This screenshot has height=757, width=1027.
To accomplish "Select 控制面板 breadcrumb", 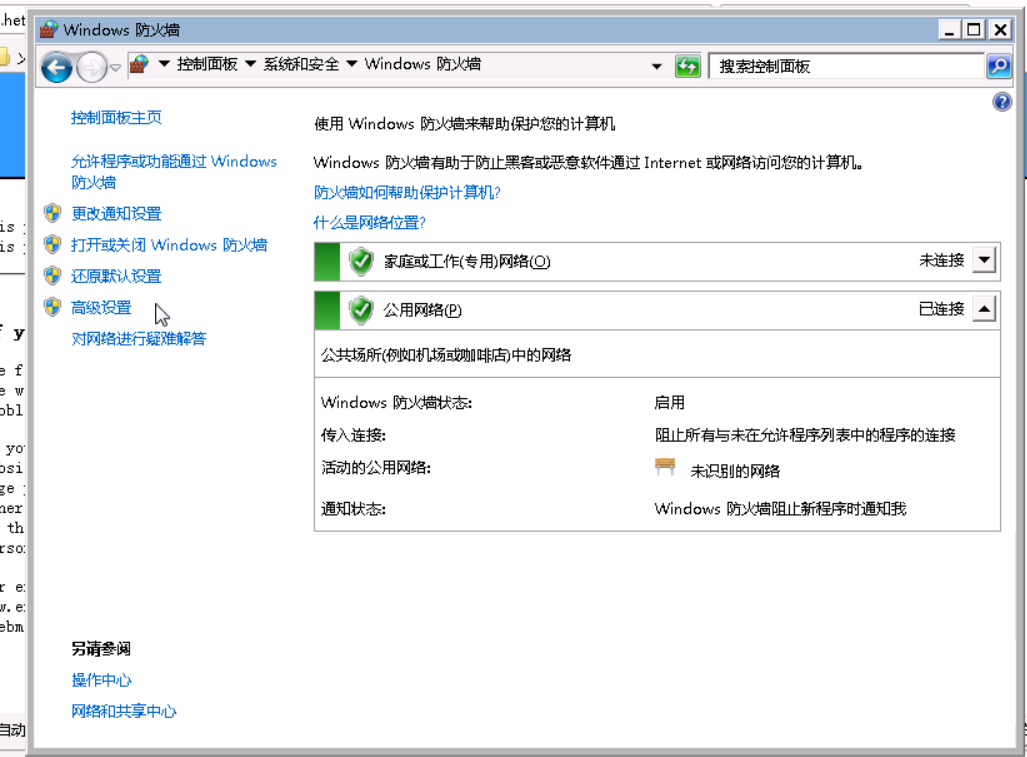I will pos(207,64).
